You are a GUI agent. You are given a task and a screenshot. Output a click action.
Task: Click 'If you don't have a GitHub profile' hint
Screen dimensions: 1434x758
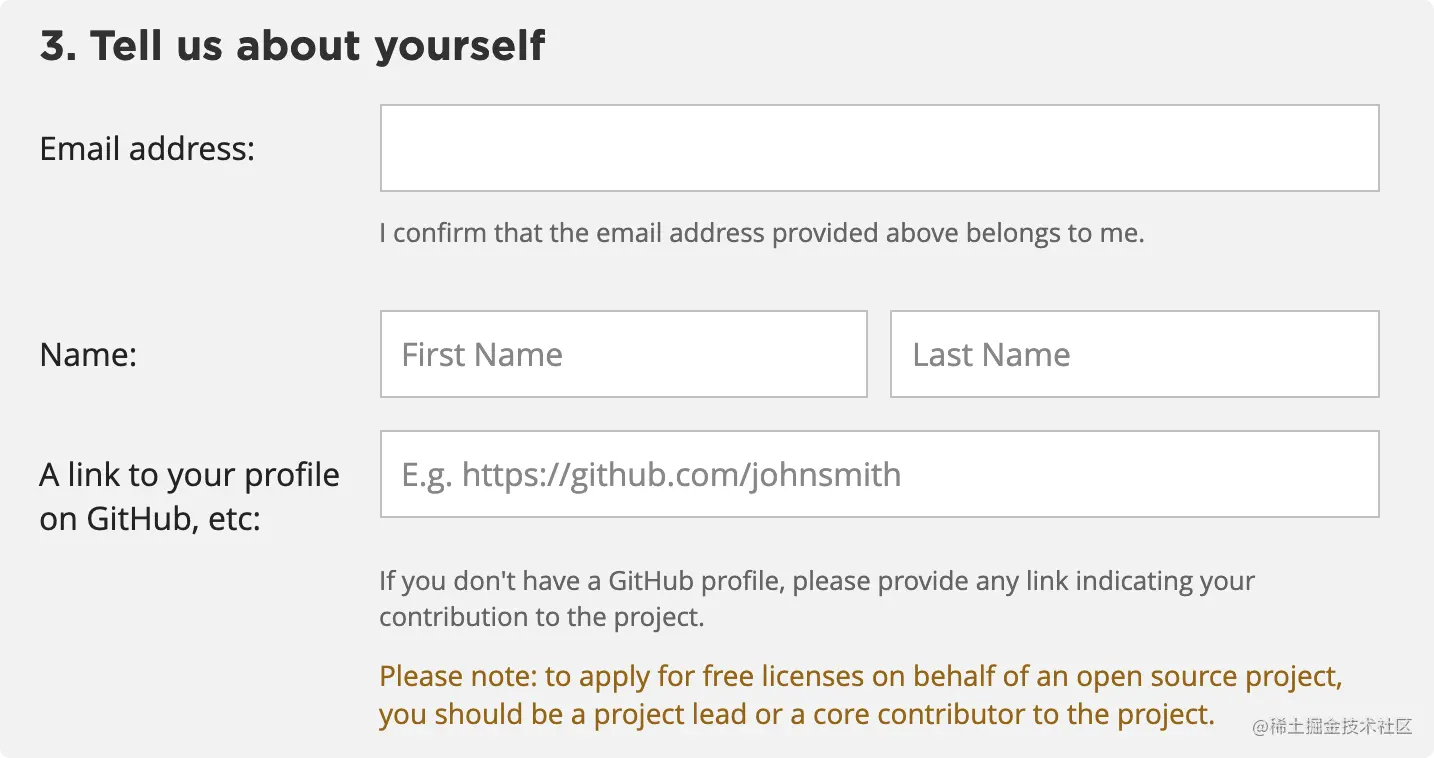pos(815,581)
